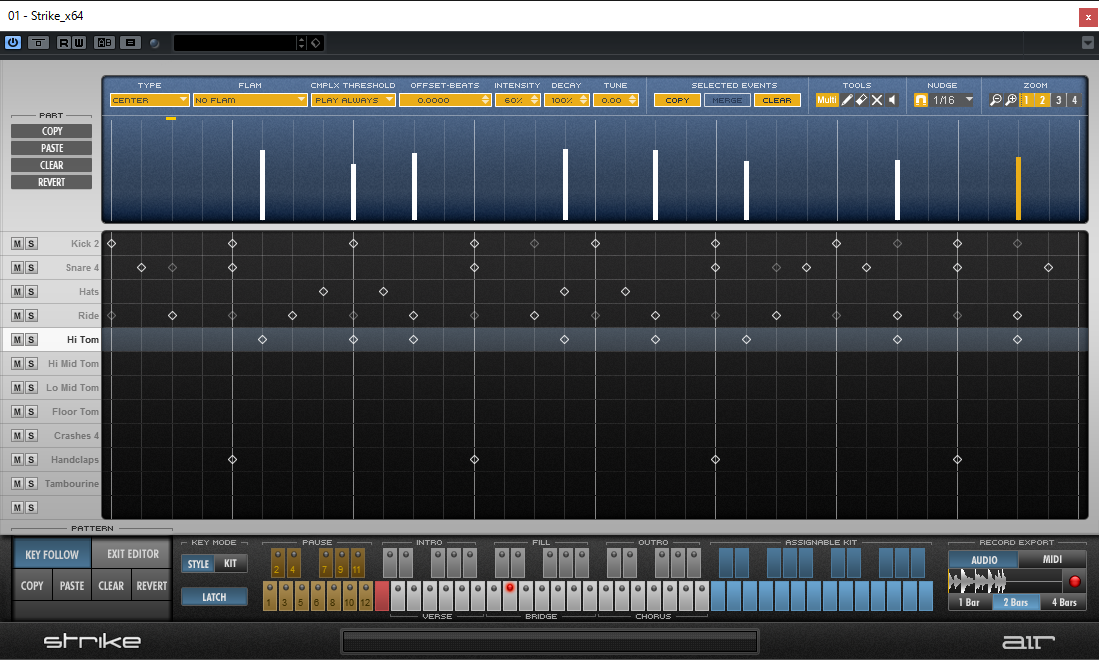Click the Exit Editor button
Image resolution: width=1099 pixels, height=660 pixels.
pos(132,554)
